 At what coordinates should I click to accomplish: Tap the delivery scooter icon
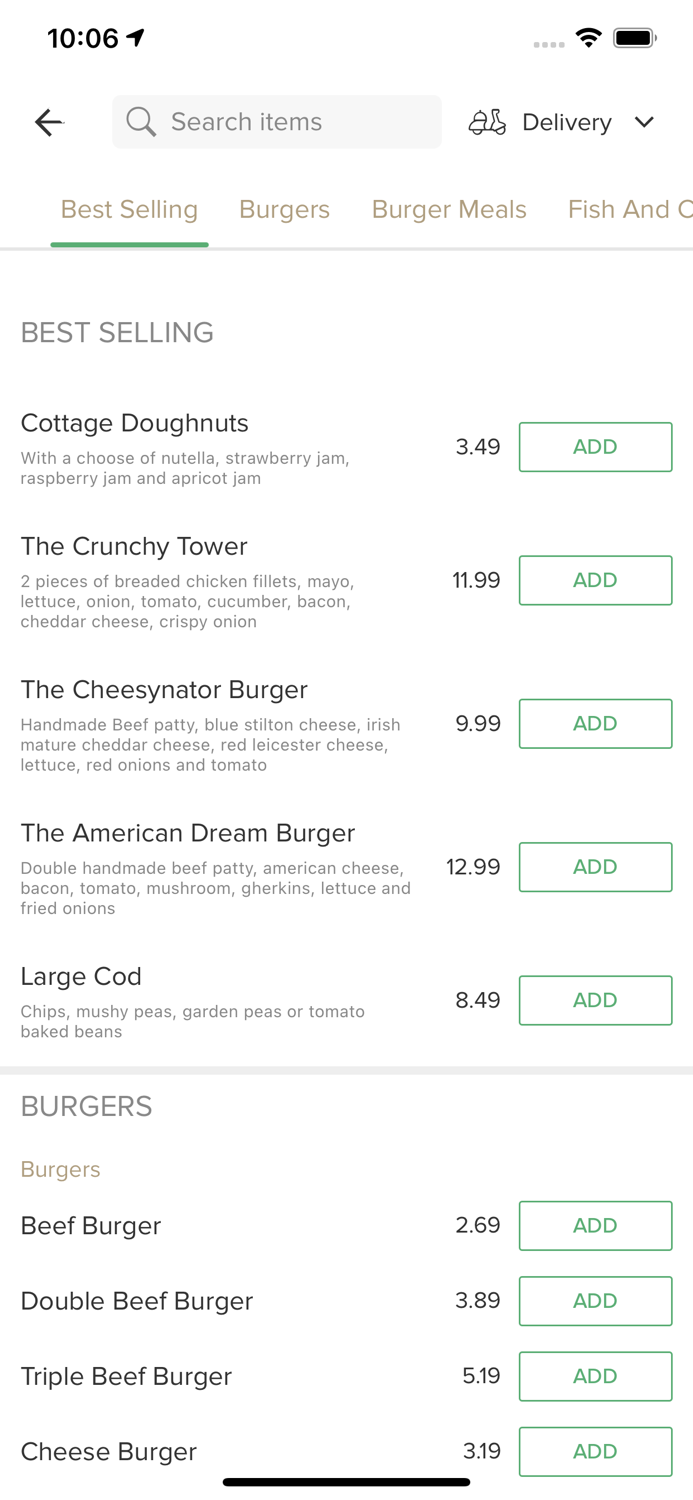tap(487, 122)
